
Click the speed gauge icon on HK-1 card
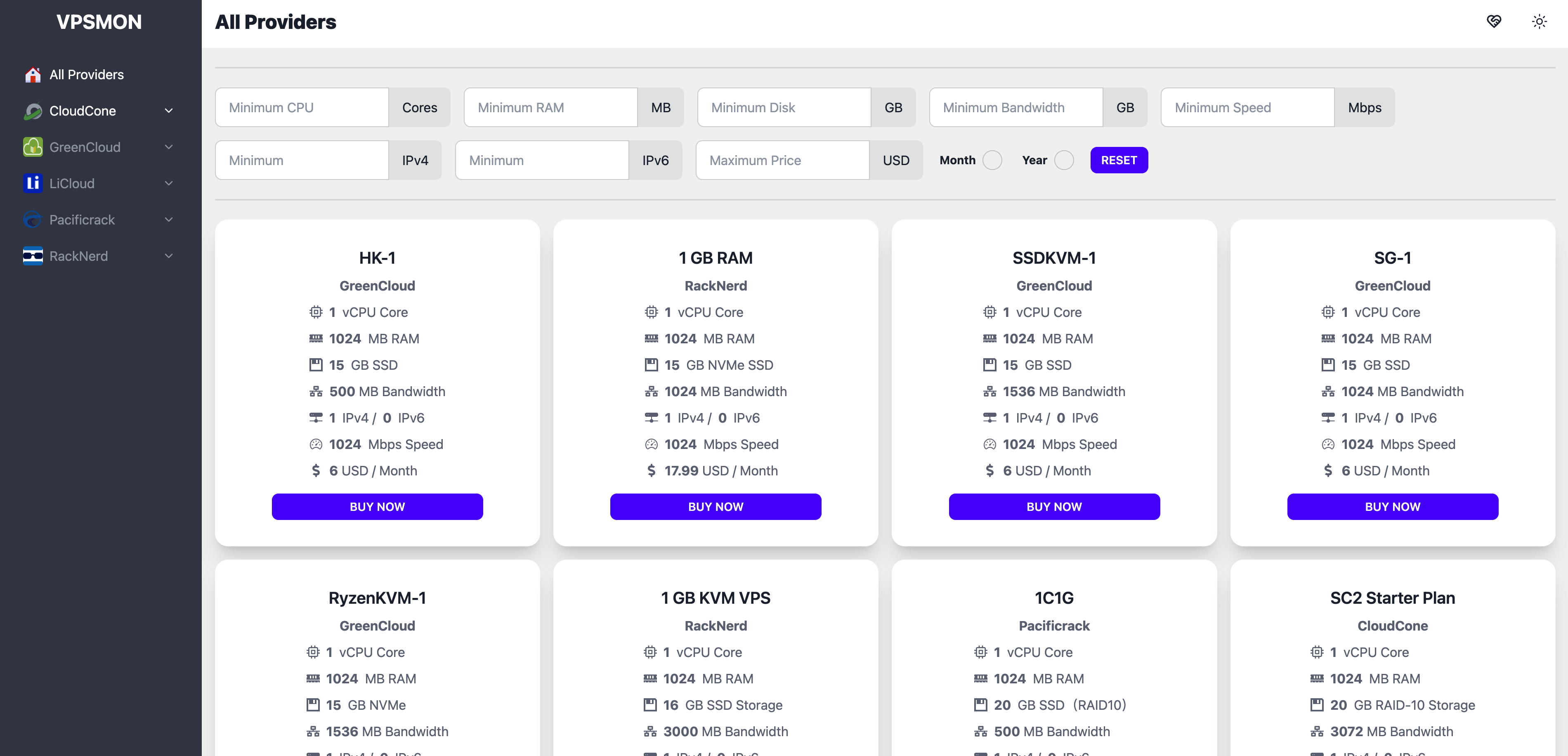(x=315, y=444)
